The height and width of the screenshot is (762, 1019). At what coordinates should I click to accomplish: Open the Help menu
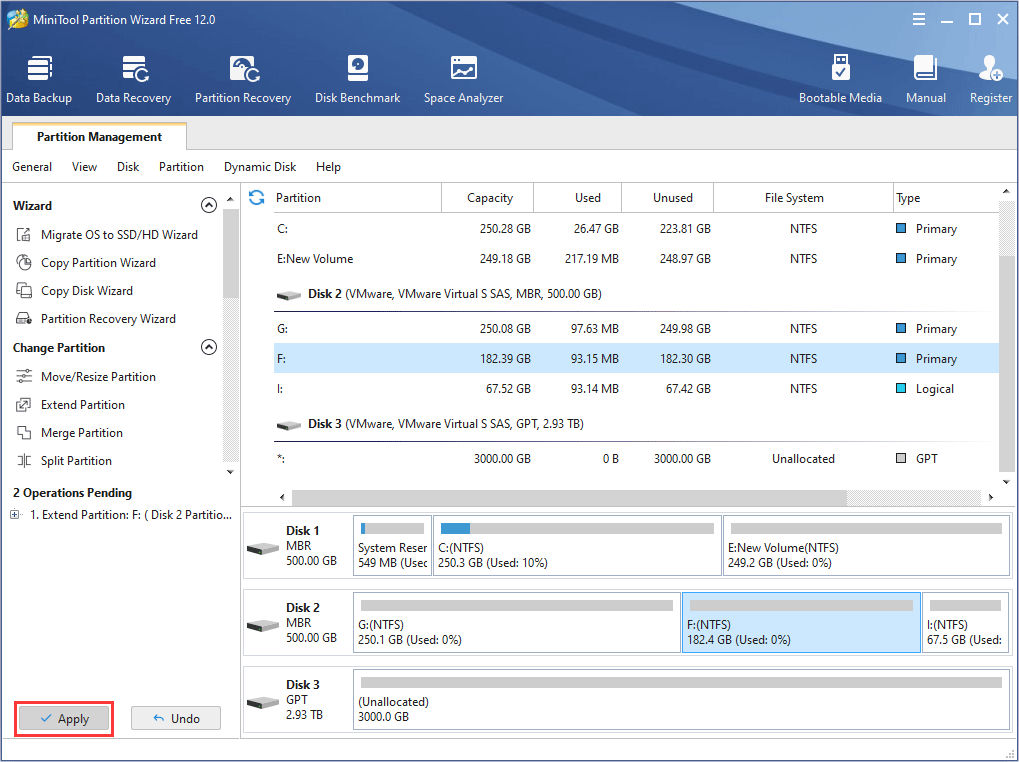tap(328, 167)
